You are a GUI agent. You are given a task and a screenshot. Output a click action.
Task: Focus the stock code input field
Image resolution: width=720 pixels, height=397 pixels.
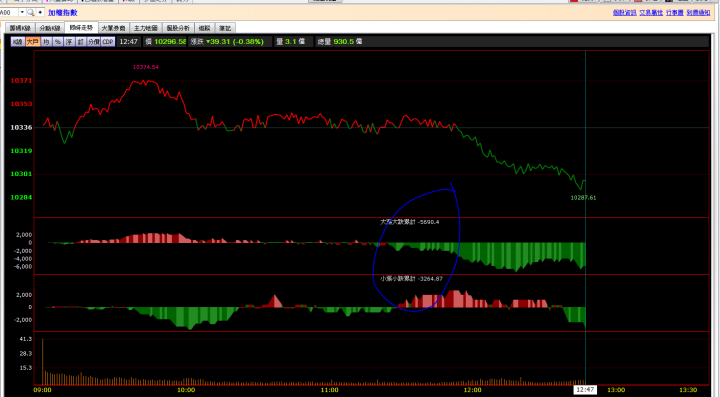pos(9,12)
